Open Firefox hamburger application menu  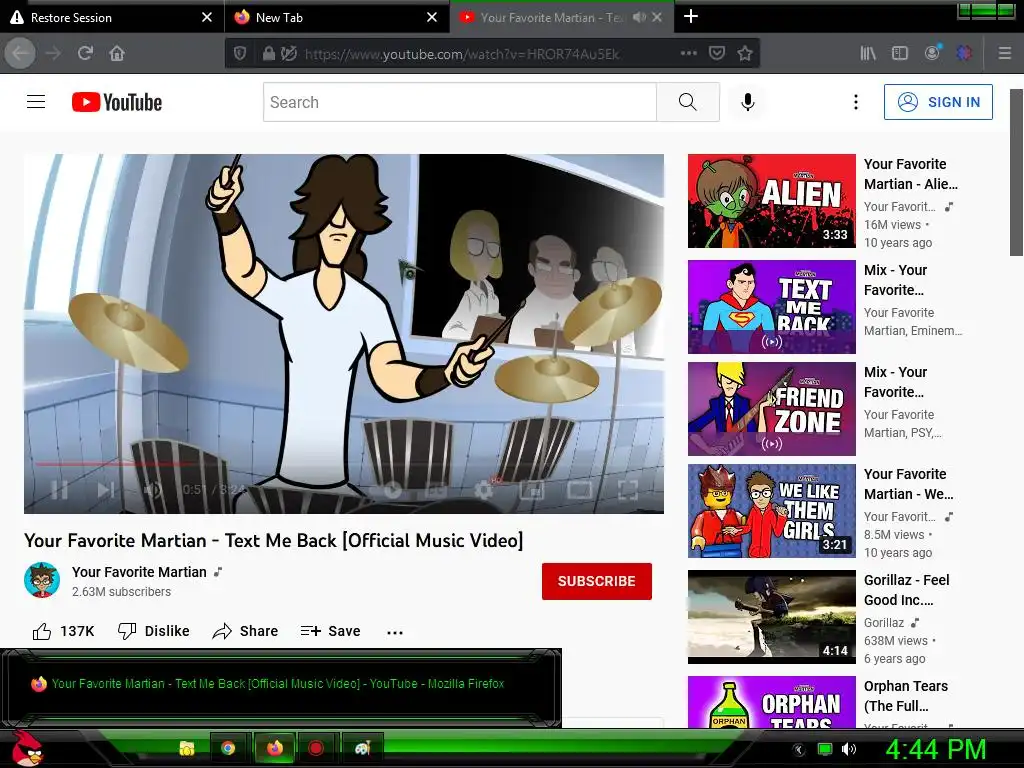coord(1005,53)
